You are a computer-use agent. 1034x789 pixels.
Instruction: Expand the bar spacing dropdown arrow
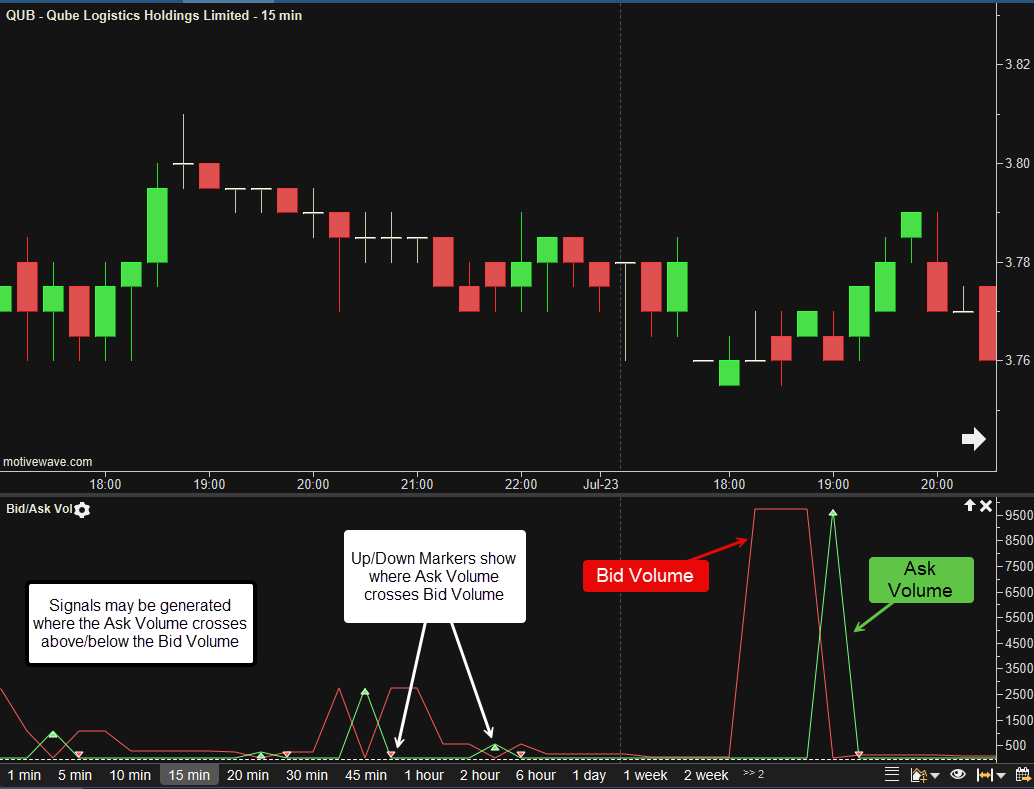[x=1001, y=775]
